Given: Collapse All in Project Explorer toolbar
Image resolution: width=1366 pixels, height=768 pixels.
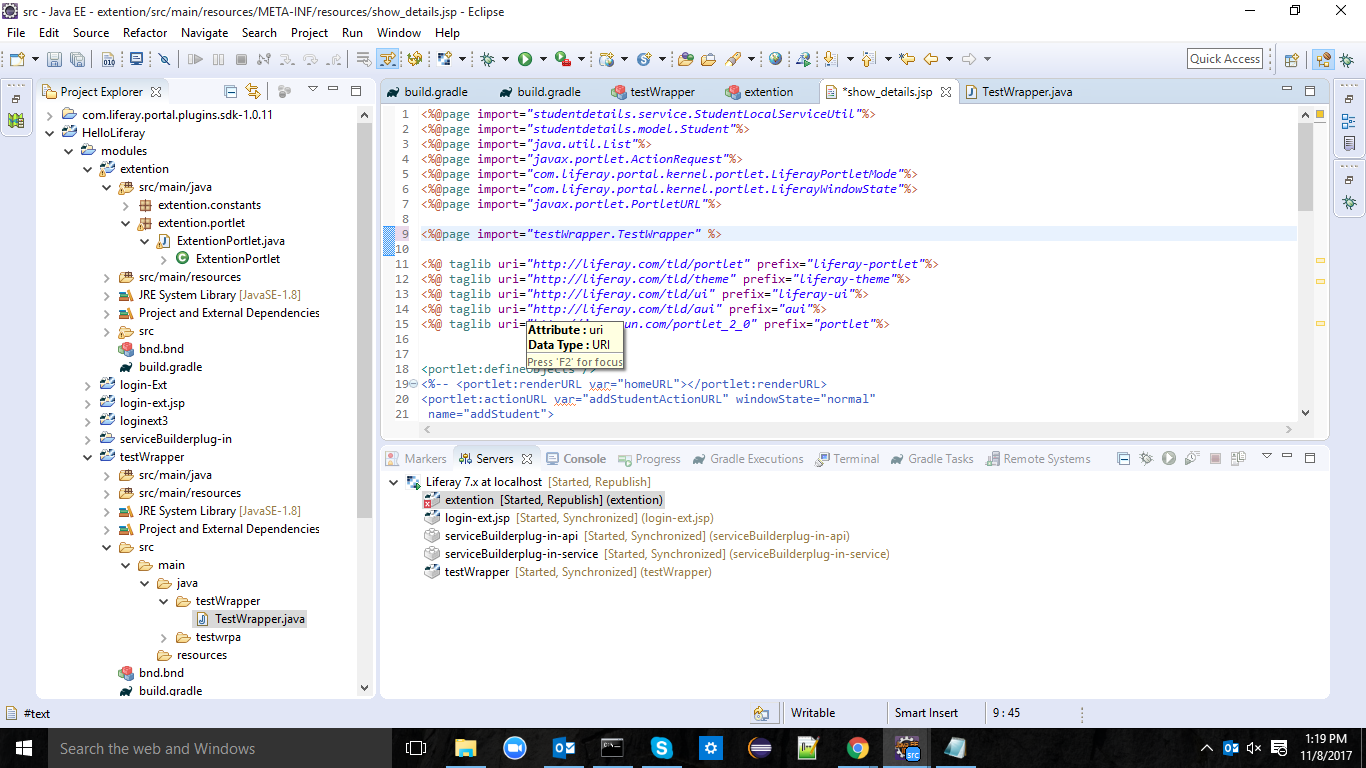Looking at the screenshot, I should pos(231,92).
